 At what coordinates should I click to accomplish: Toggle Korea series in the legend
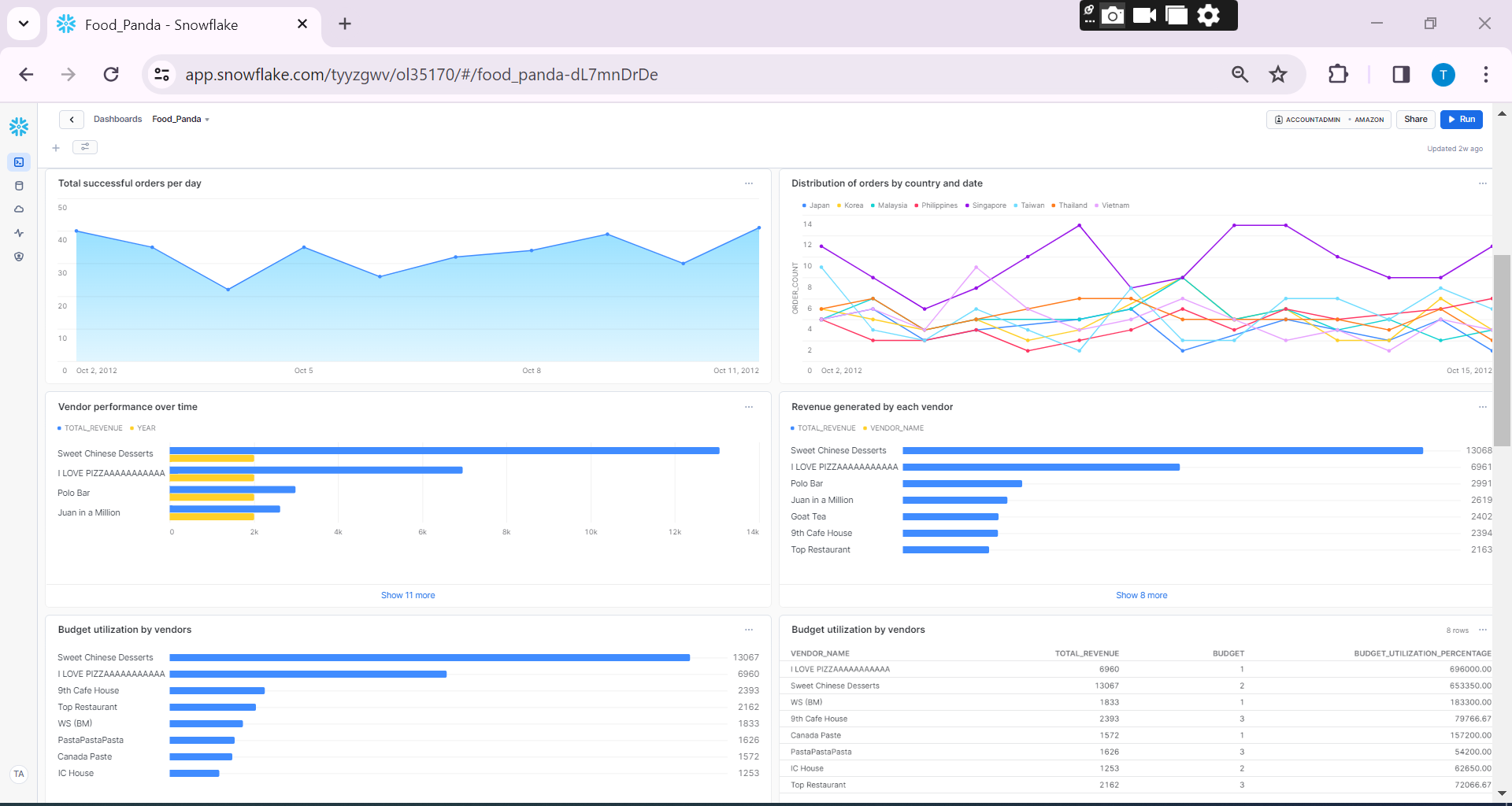coord(850,205)
